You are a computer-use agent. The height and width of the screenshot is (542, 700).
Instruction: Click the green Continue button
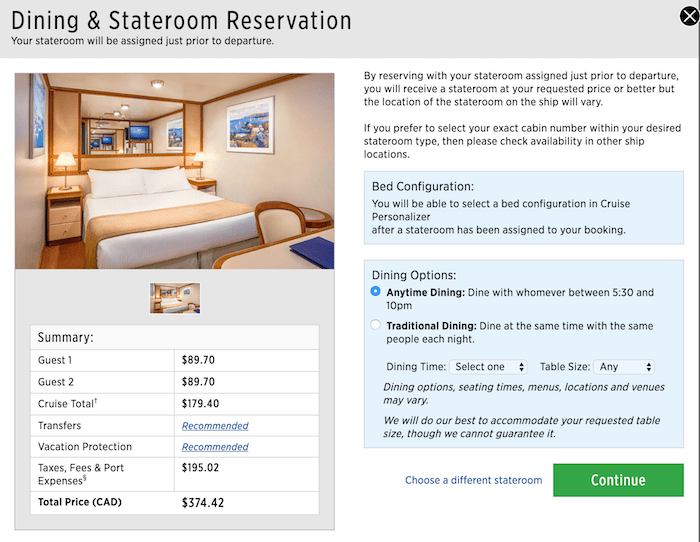(x=618, y=480)
